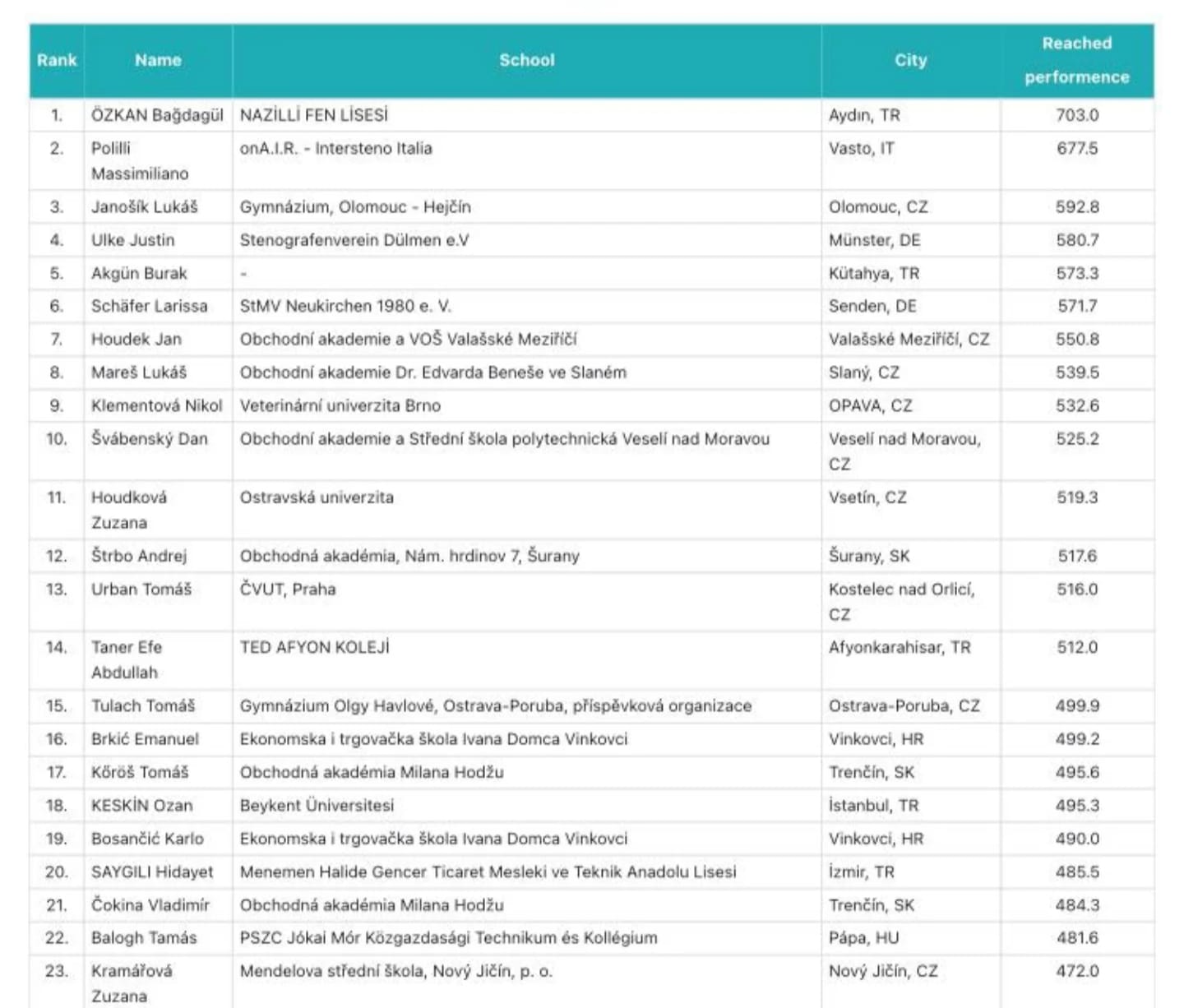The image size is (1184, 1008).
Task: Click the Name column header
Action: [x=158, y=60]
